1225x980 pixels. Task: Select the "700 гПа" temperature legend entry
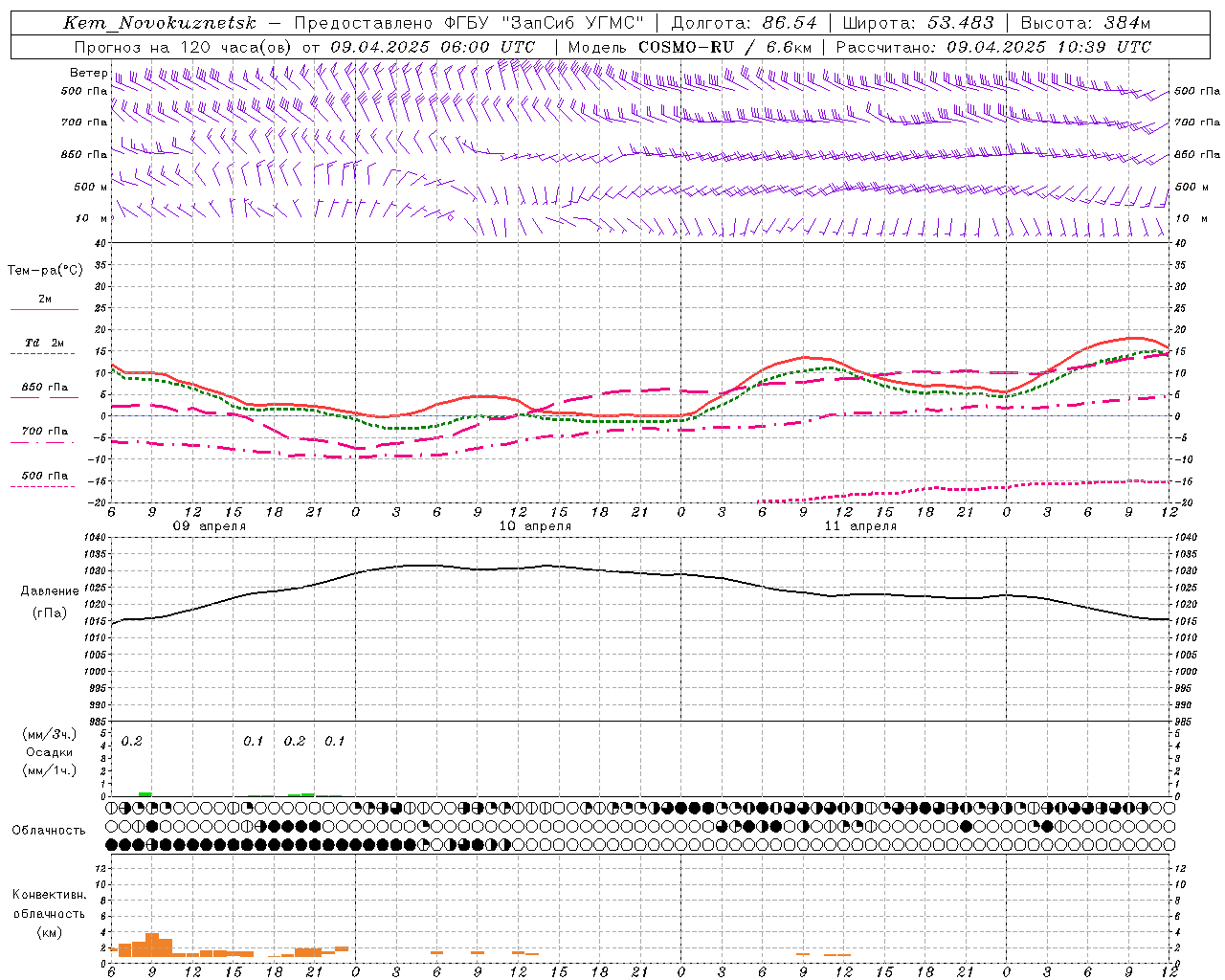(x=44, y=432)
